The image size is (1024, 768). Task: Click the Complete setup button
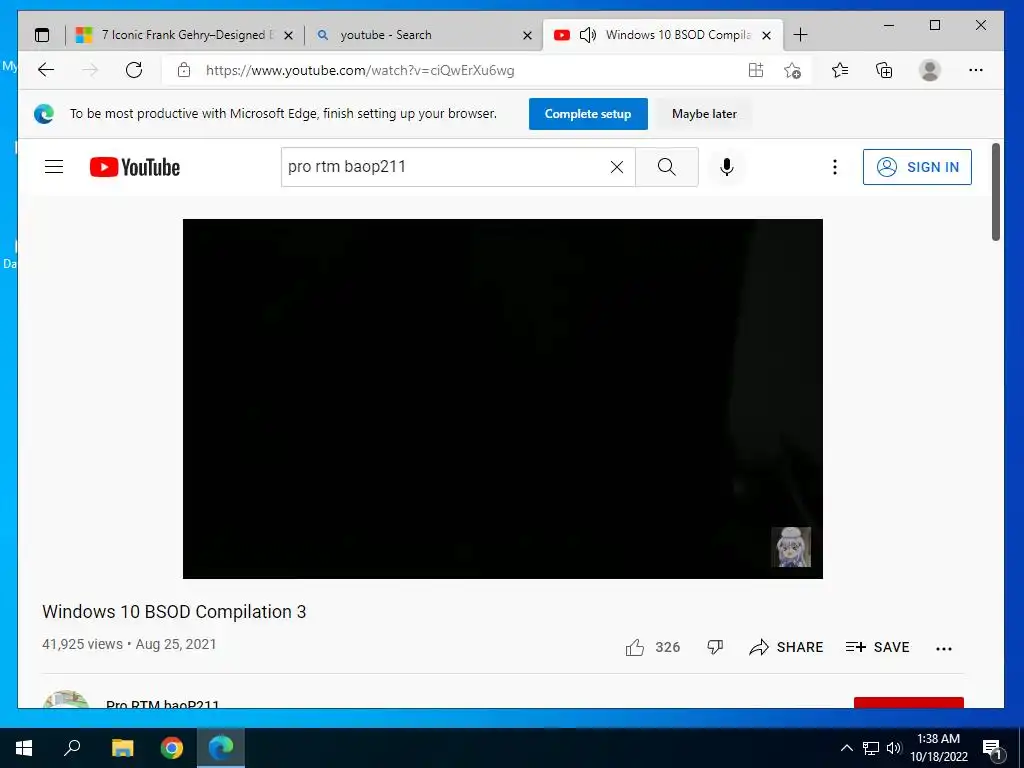588,114
